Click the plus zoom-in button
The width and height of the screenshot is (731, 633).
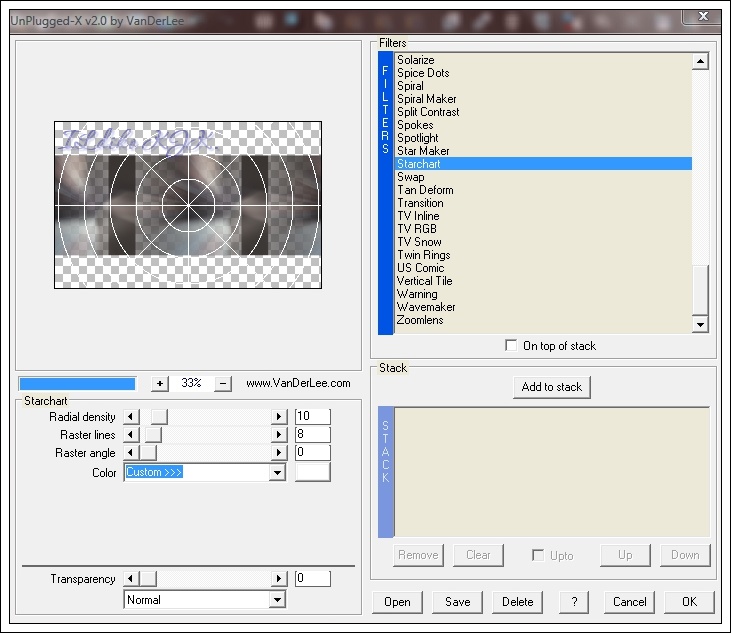(160, 383)
